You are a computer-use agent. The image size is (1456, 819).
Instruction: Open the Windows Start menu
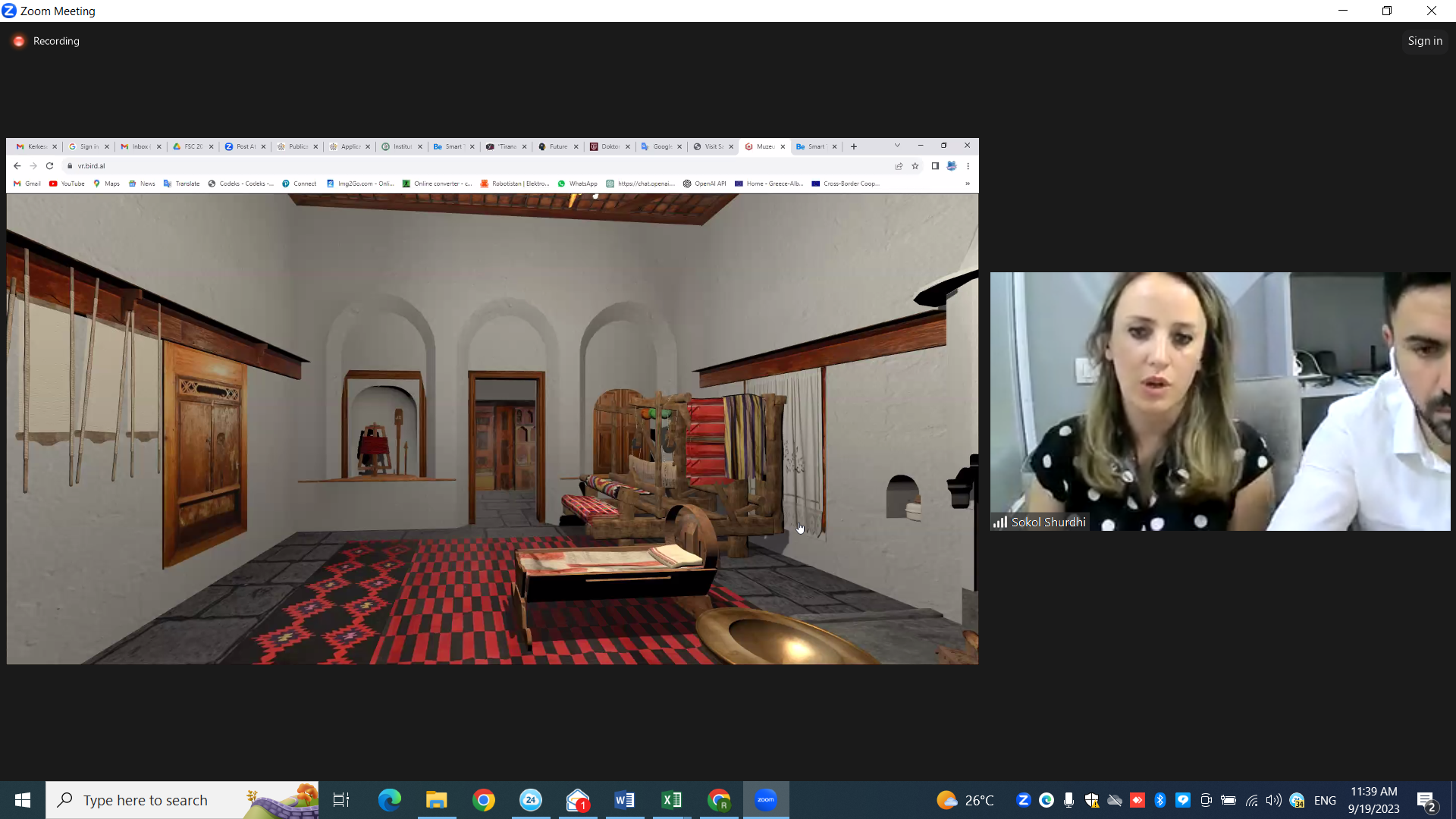tap(23, 800)
